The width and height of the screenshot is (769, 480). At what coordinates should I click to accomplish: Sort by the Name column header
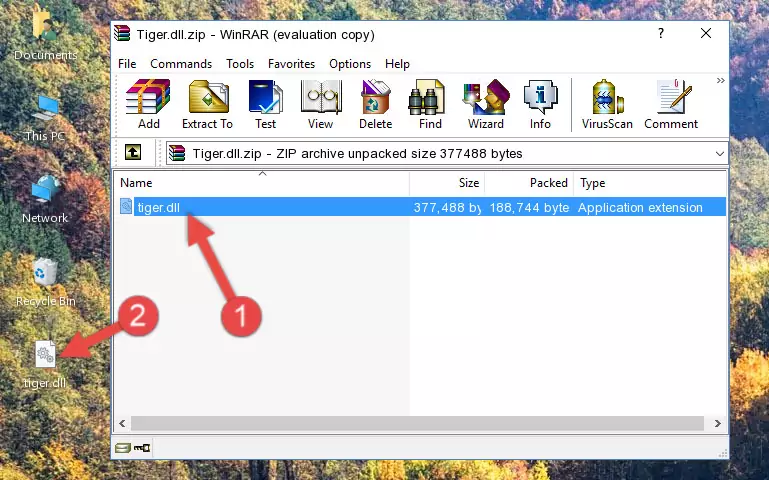pos(262,183)
